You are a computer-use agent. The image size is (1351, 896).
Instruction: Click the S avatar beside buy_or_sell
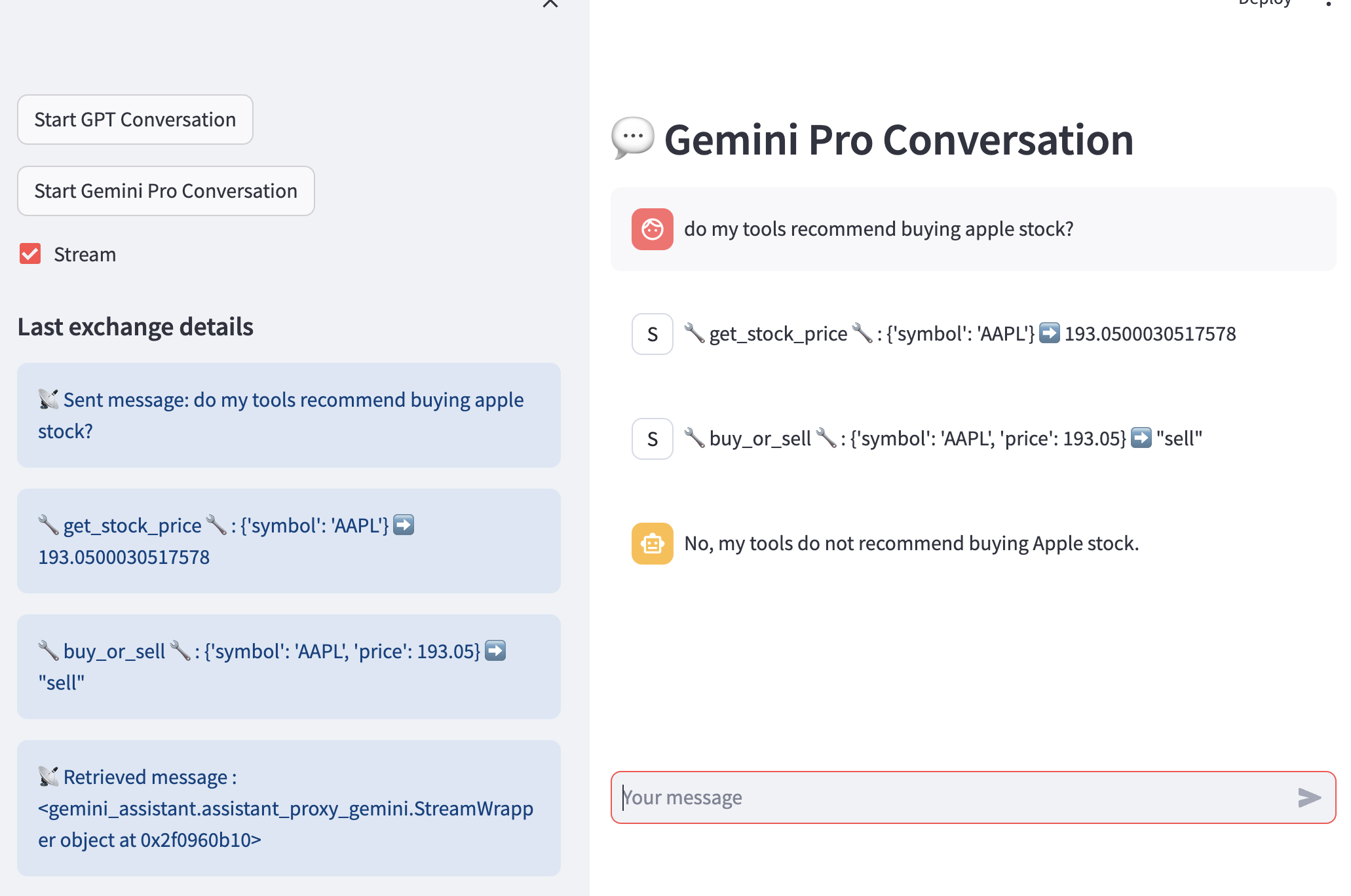coord(652,439)
